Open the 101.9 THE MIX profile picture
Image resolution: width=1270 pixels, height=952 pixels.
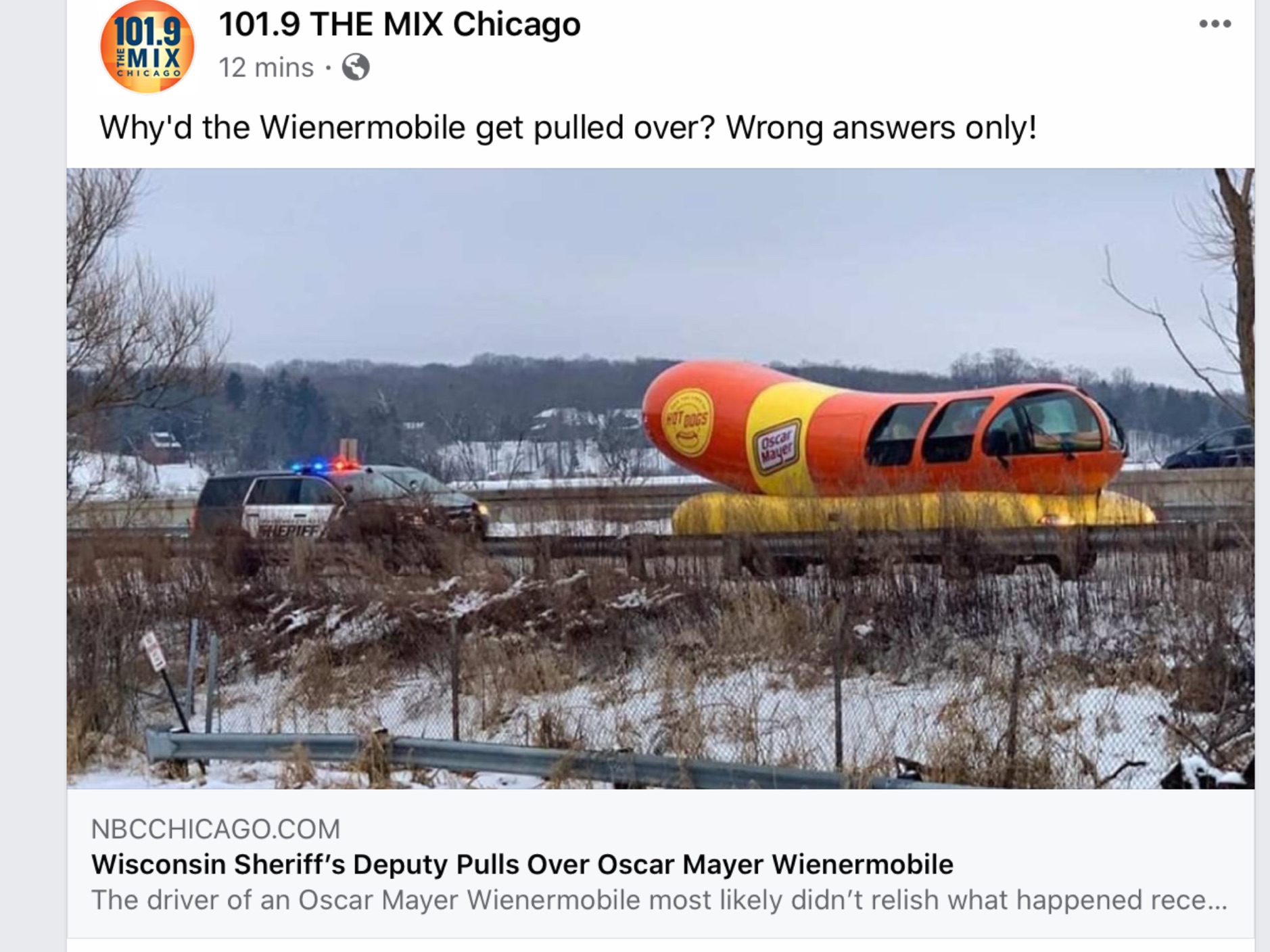click(147, 46)
